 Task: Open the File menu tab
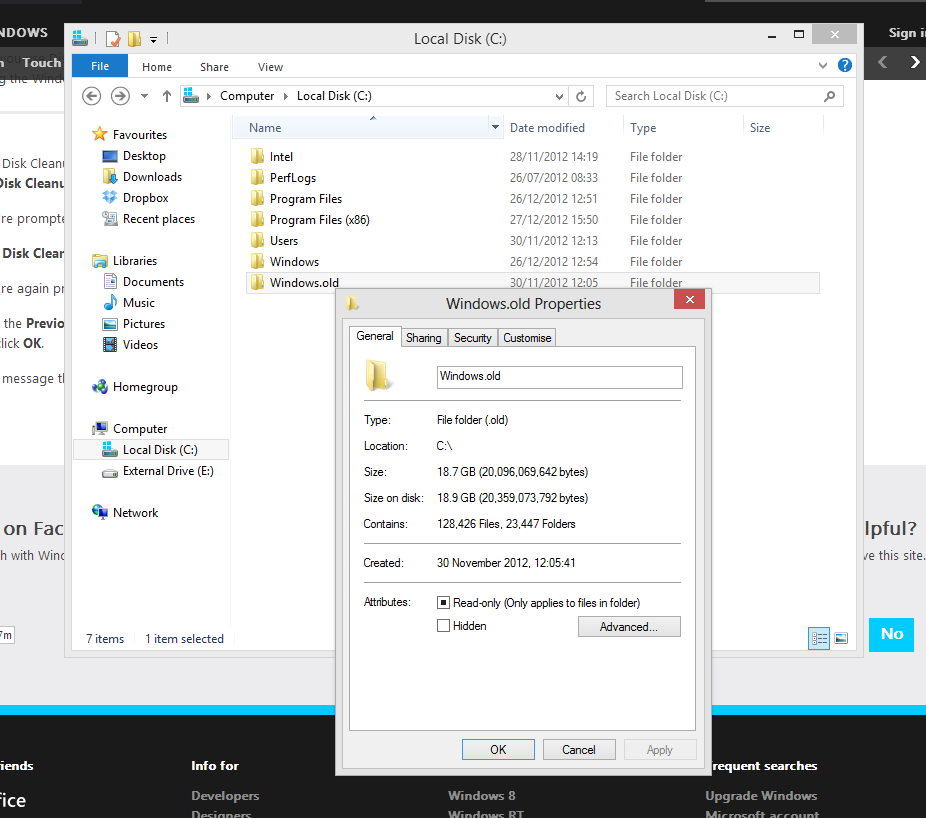coord(100,66)
